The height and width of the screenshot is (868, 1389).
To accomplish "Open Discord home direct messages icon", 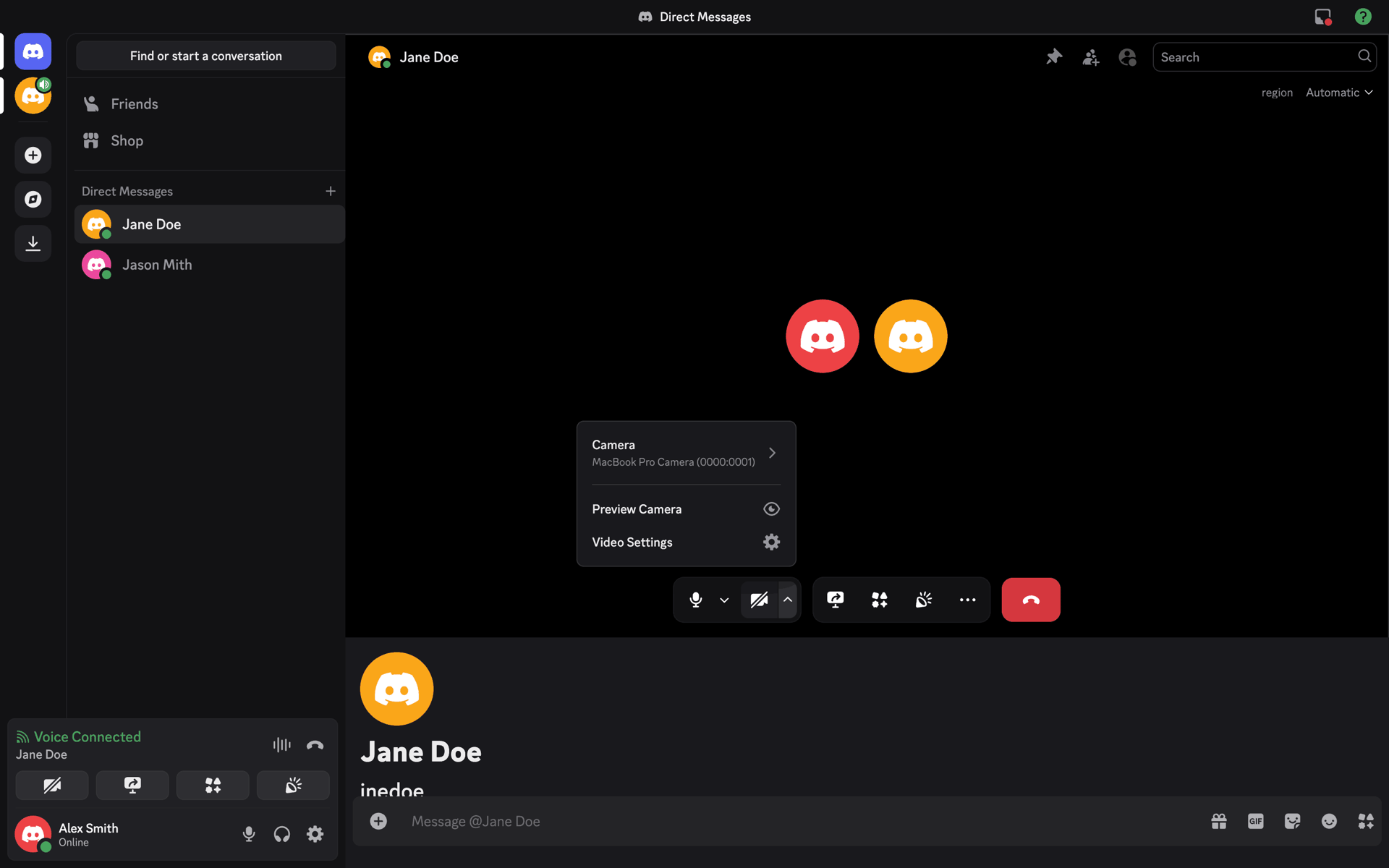I will click(33, 51).
